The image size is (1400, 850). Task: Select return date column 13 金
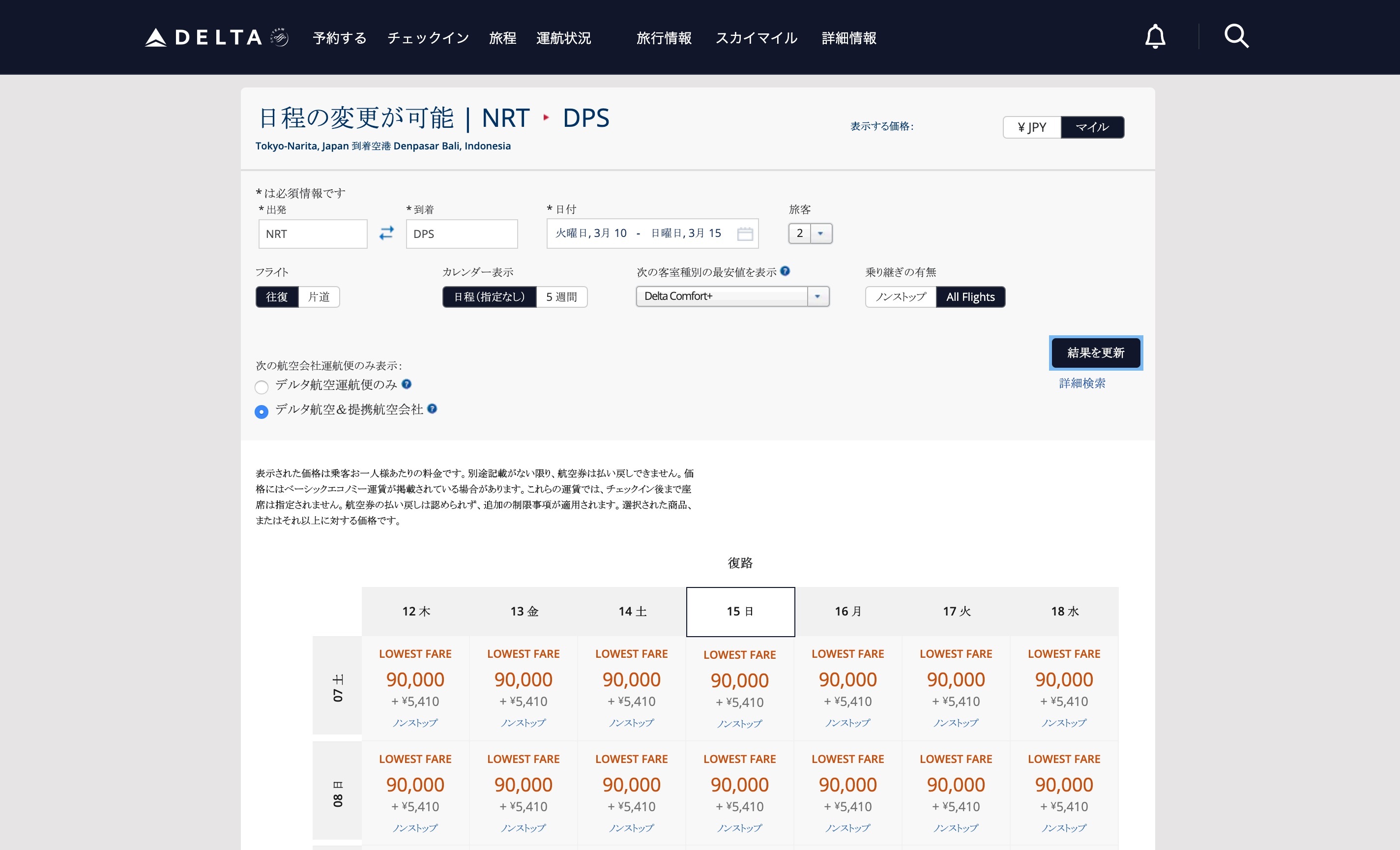coord(524,612)
